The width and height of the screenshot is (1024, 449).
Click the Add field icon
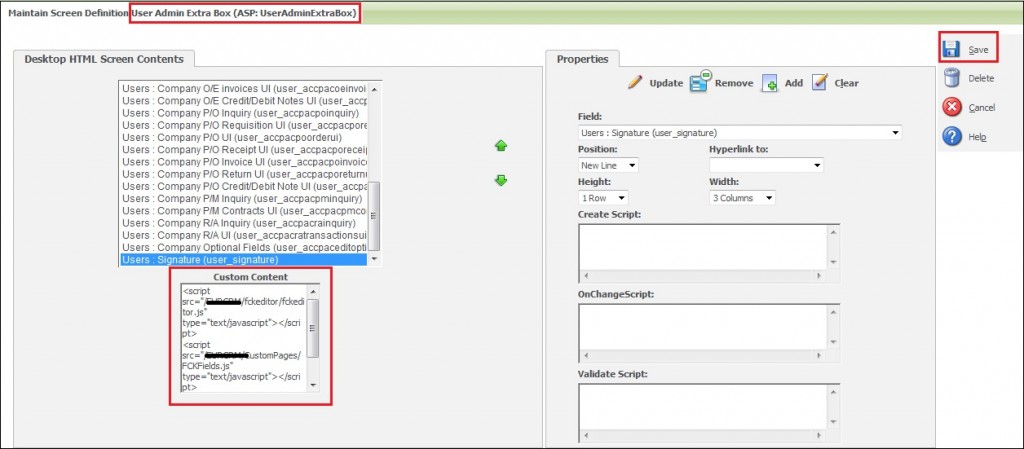click(x=770, y=83)
